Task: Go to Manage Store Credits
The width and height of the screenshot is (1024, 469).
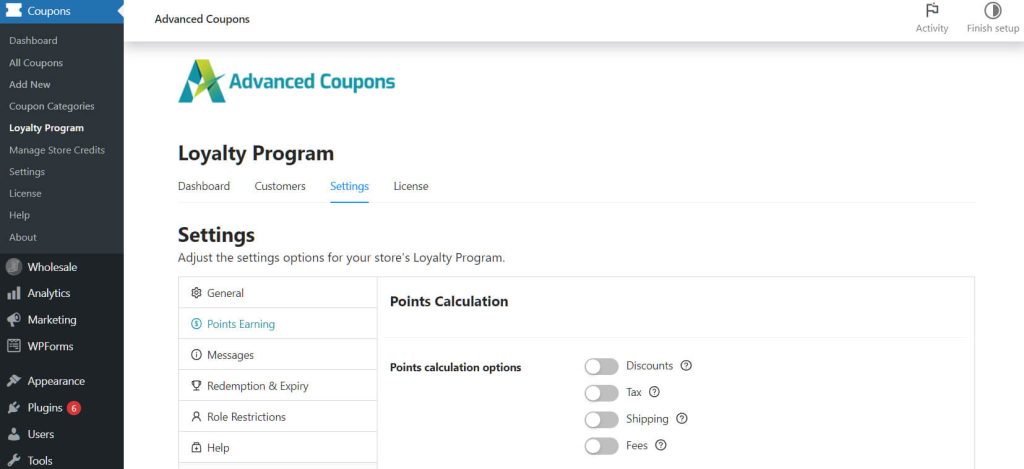Action: coord(57,150)
